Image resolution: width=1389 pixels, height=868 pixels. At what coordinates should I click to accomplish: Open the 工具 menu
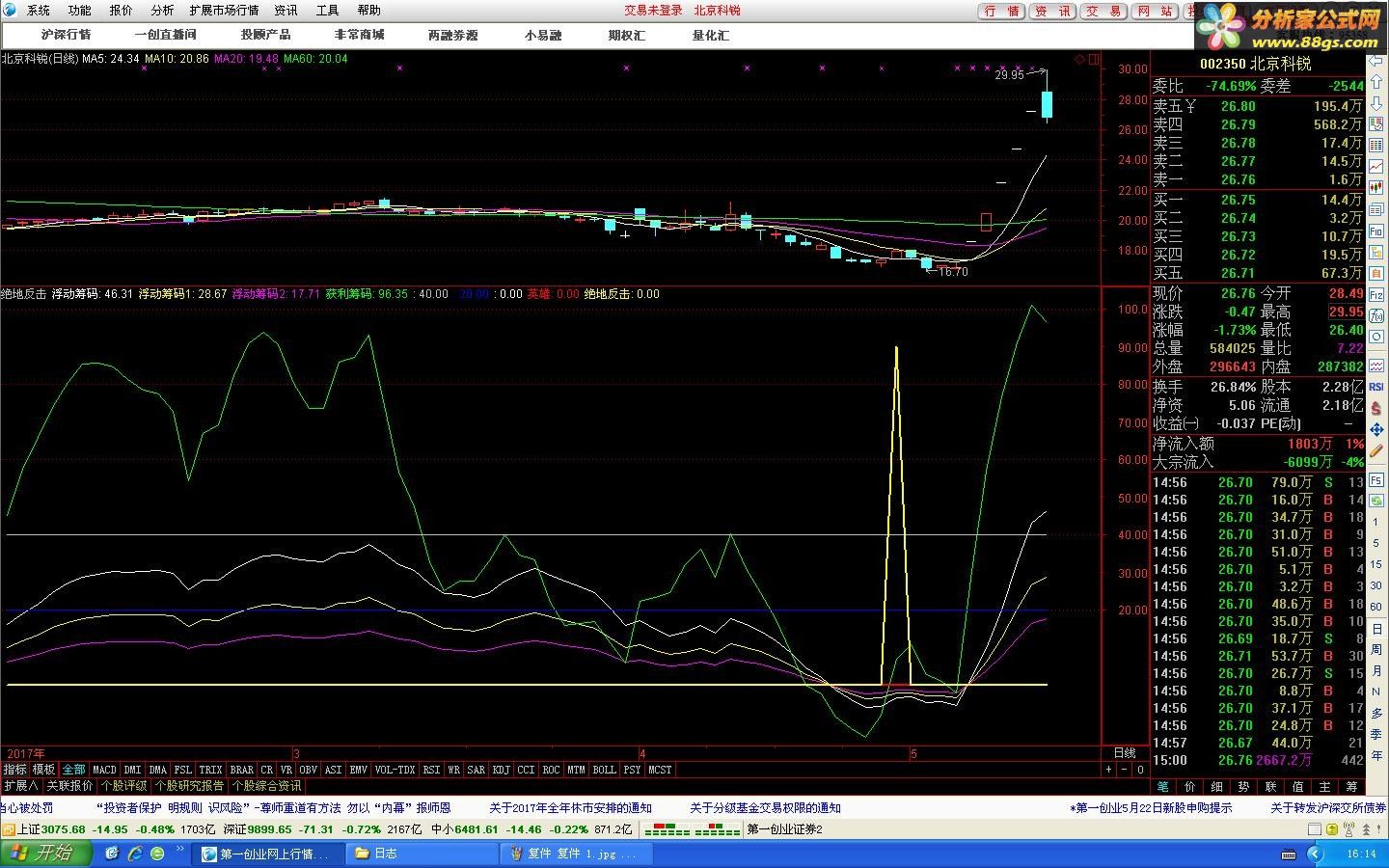click(327, 11)
